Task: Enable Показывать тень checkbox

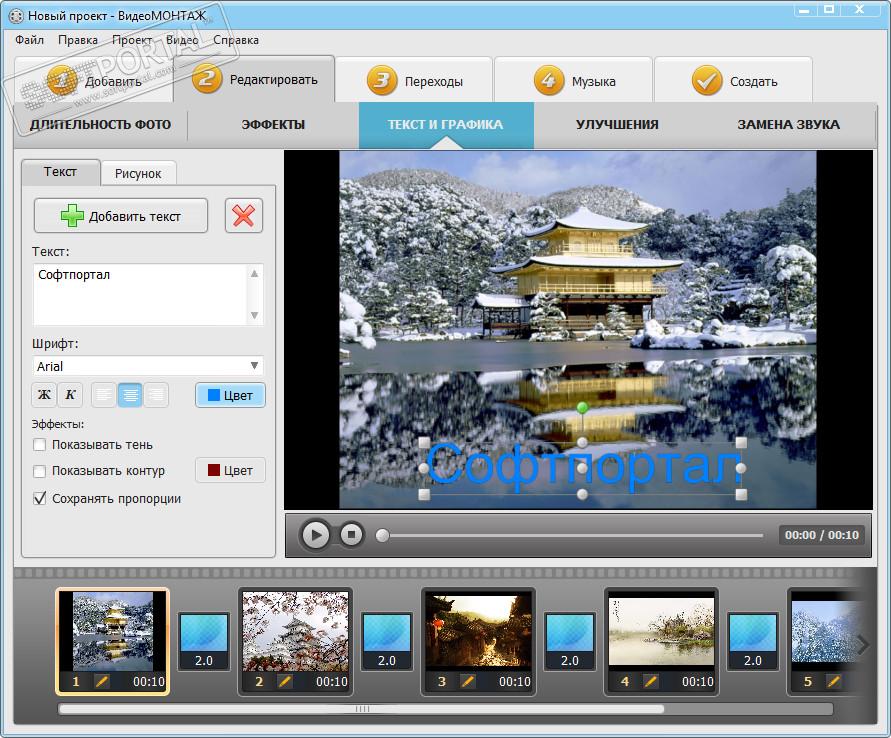Action: (39, 445)
